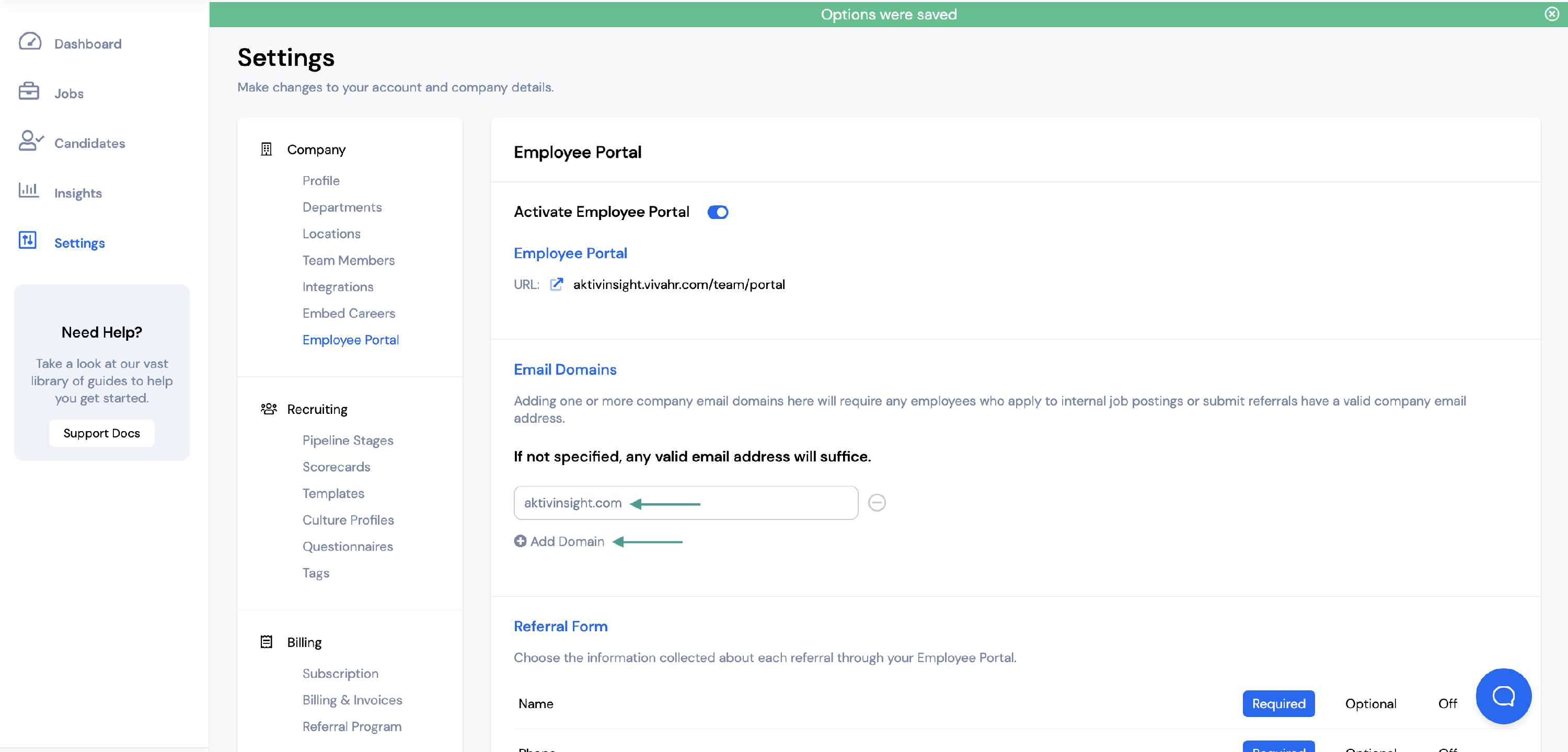Viewport: 1568px width, 752px height.
Task: Click the Jobs briefcase icon
Action: tap(29, 91)
